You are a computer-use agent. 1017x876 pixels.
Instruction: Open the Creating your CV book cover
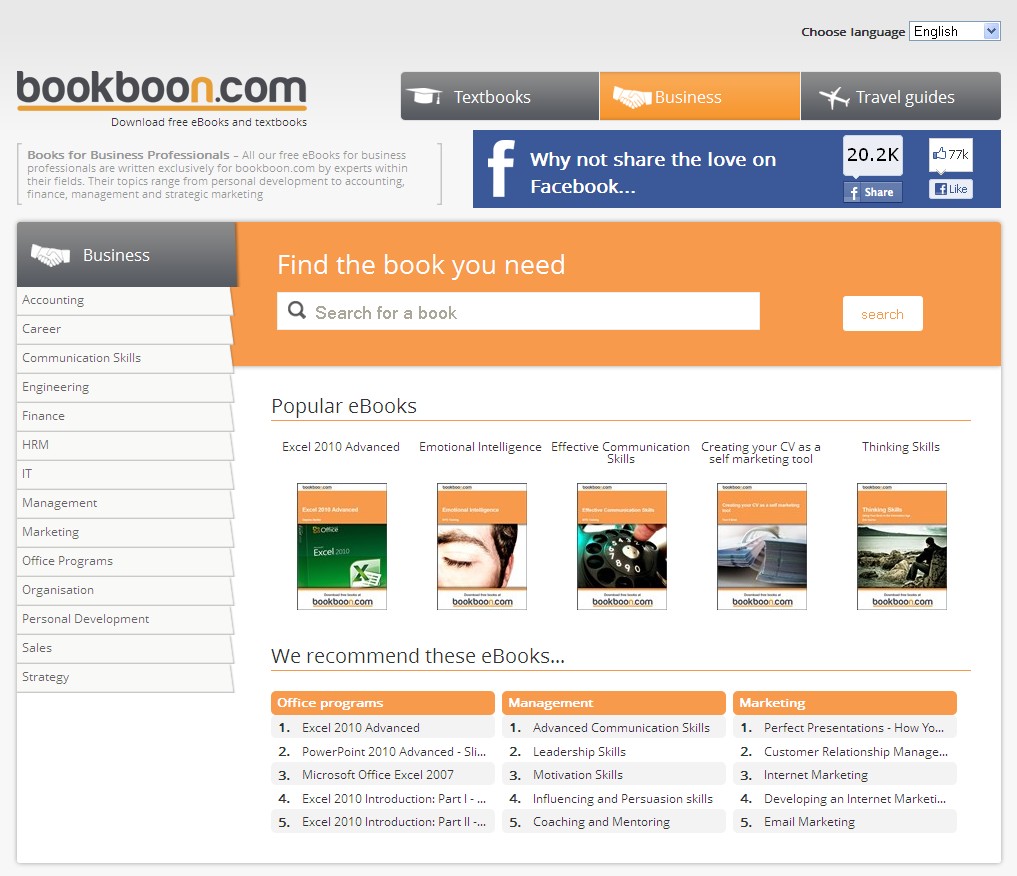762,546
